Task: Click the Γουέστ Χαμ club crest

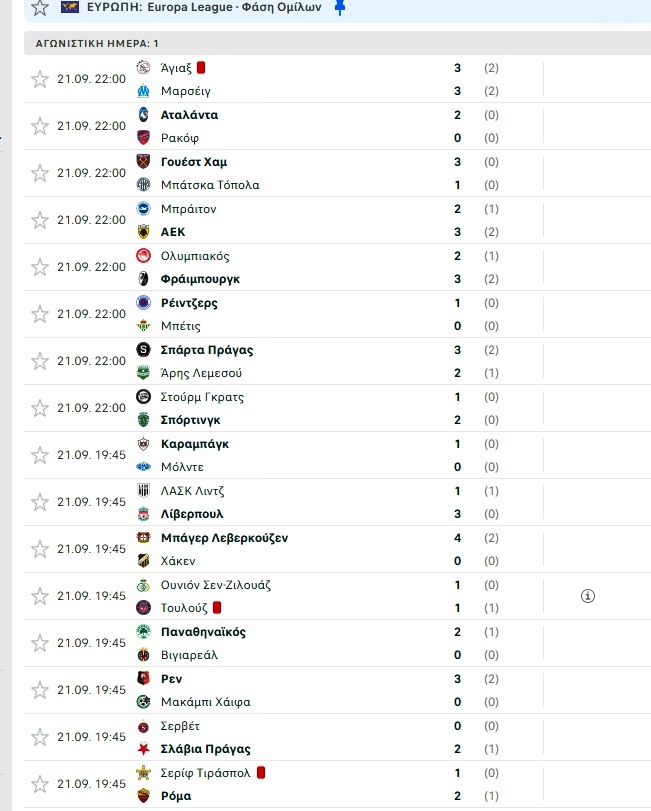Action: pos(143,161)
